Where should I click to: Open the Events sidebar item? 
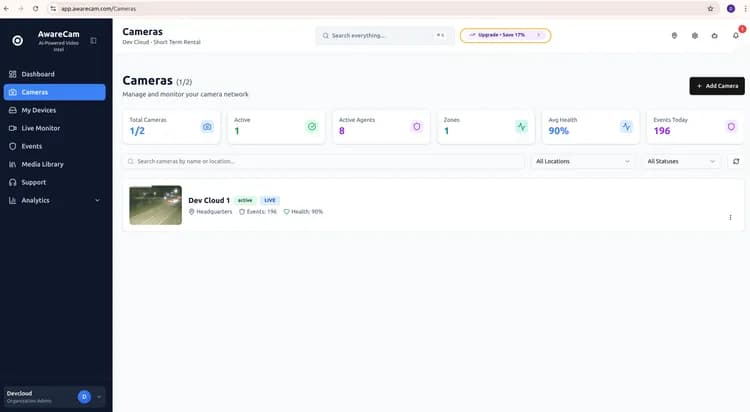(x=55, y=146)
